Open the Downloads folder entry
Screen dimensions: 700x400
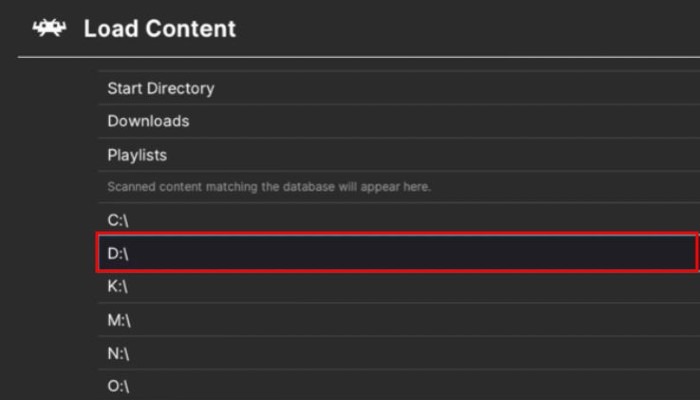point(148,121)
